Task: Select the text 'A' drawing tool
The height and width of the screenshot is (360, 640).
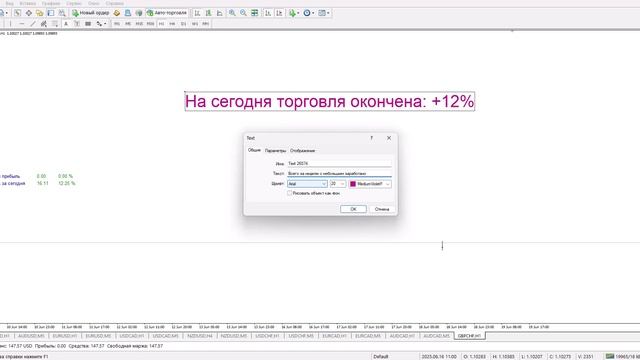Action: (x=66, y=24)
